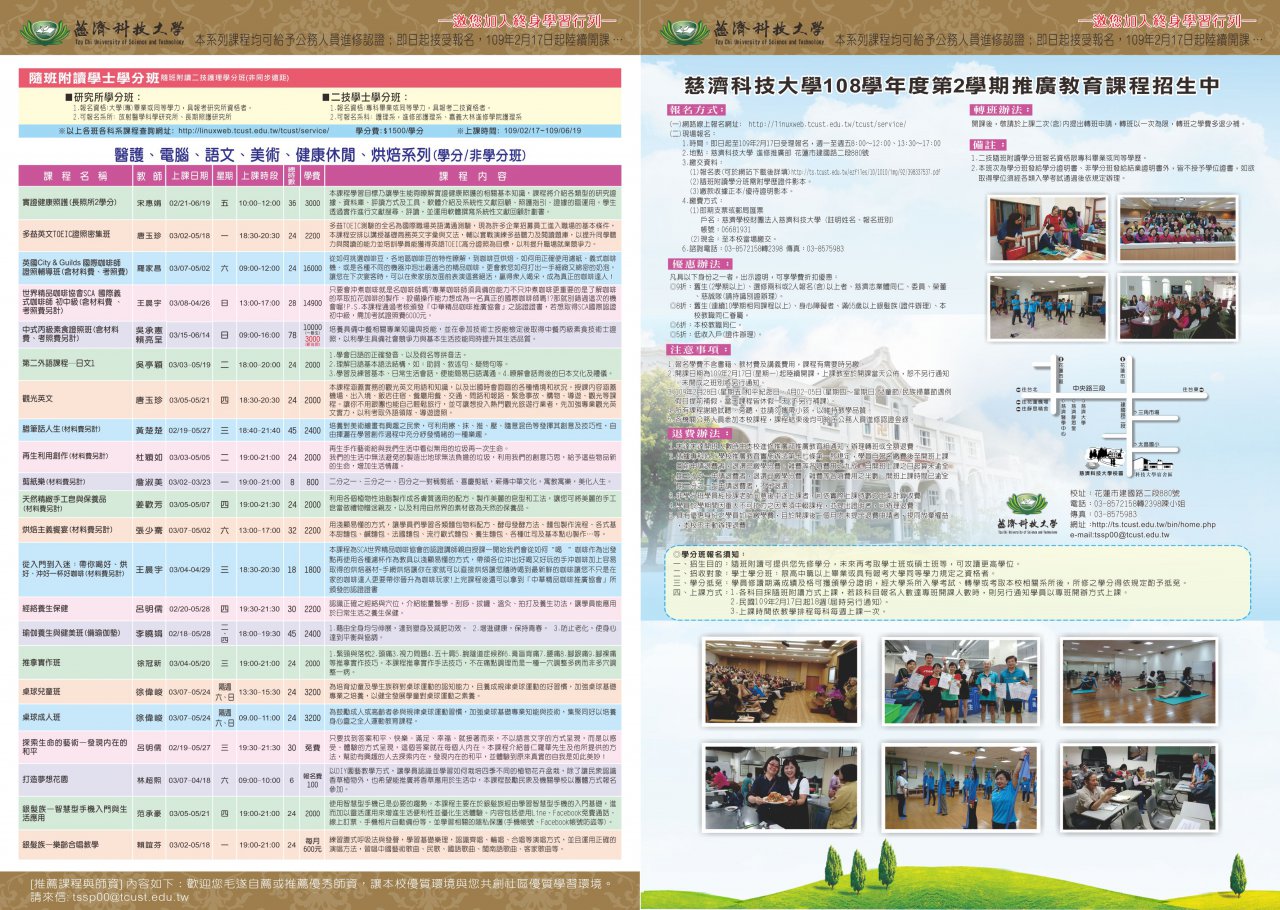This screenshot has height=910, width=1280.
Task: Open the table tennis group photo
Action: tap(960, 682)
